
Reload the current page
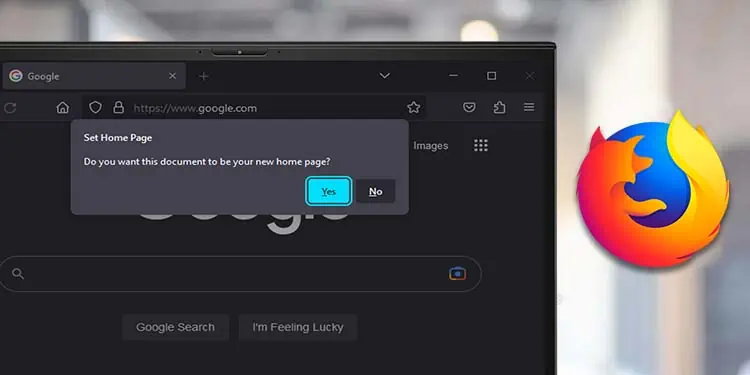tap(10, 108)
